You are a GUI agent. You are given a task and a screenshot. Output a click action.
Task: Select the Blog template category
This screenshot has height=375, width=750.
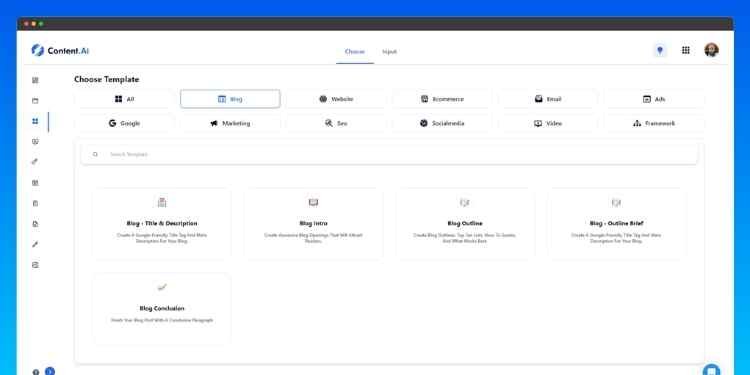pos(230,99)
